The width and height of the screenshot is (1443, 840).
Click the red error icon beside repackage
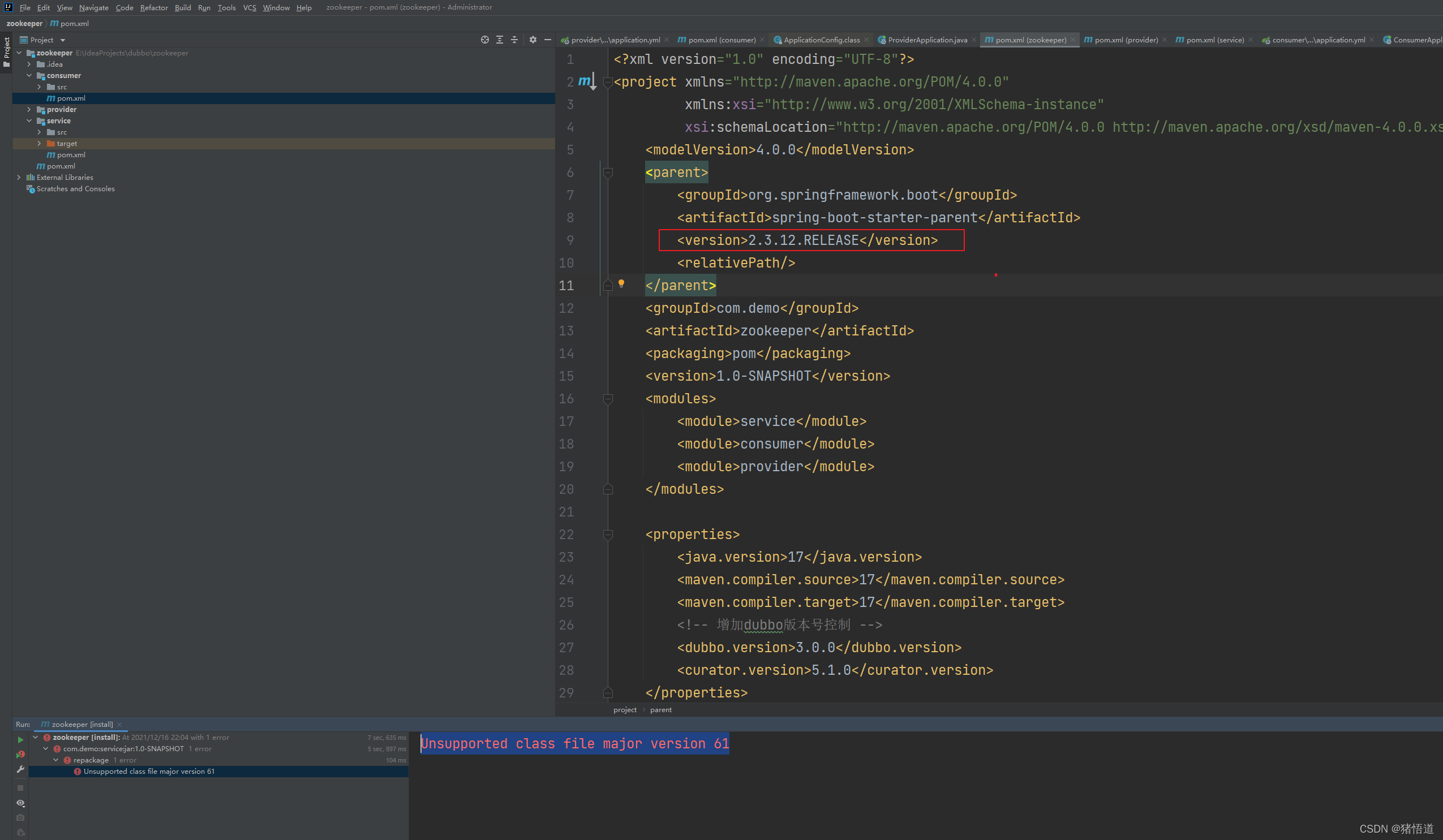[67, 760]
